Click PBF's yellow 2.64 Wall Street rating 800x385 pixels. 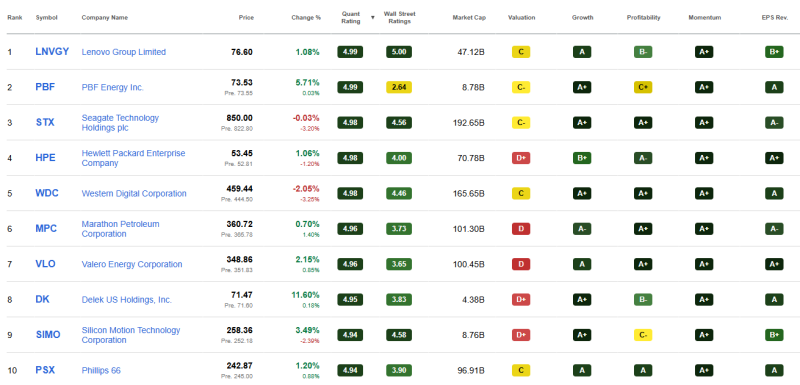(399, 87)
